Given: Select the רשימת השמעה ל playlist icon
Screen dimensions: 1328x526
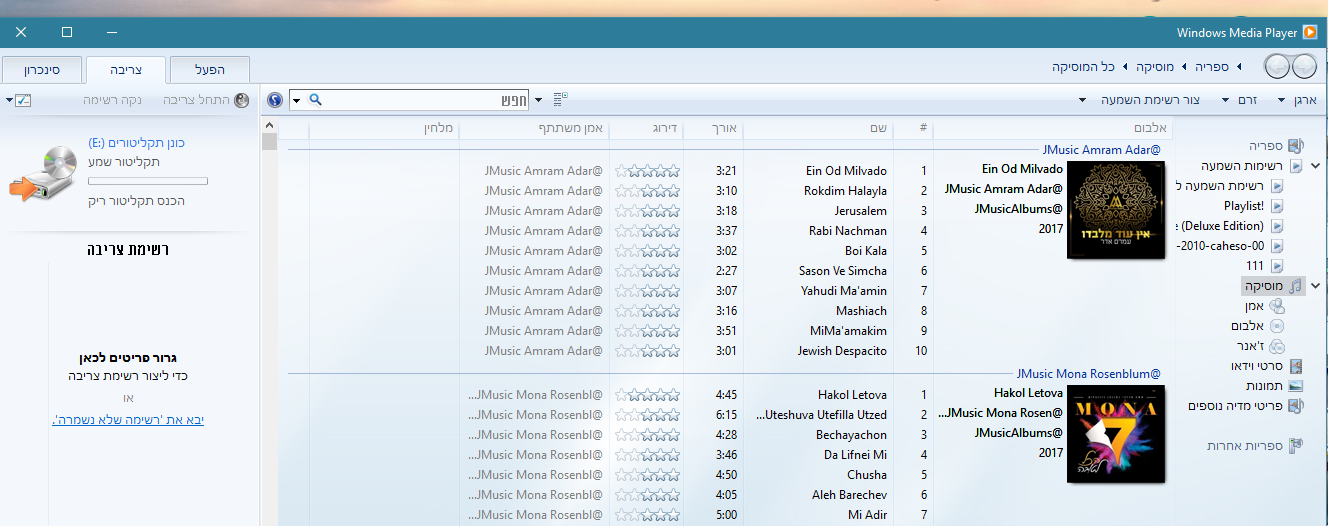Looking at the screenshot, I should click(1277, 186).
